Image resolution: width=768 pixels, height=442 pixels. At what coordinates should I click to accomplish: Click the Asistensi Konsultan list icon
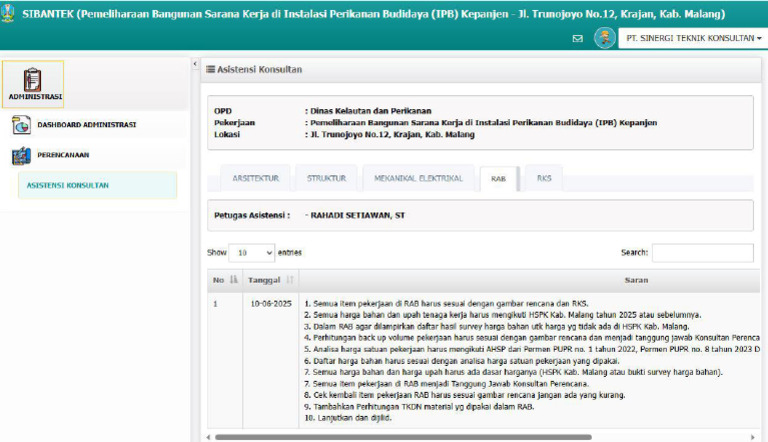click(x=210, y=69)
